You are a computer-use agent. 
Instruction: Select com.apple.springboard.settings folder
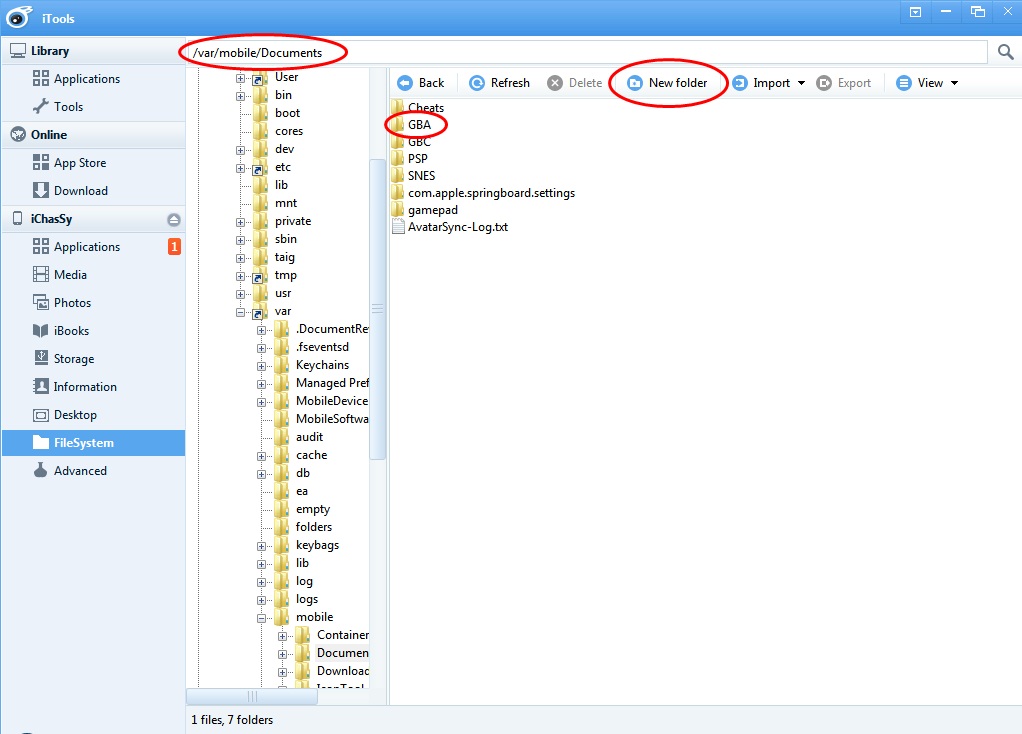pyautogui.click(x=491, y=193)
